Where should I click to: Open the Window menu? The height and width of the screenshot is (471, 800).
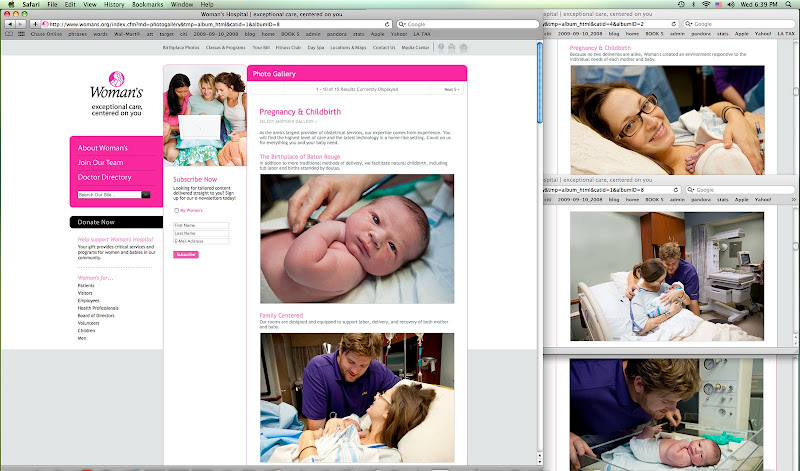point(182,4)
